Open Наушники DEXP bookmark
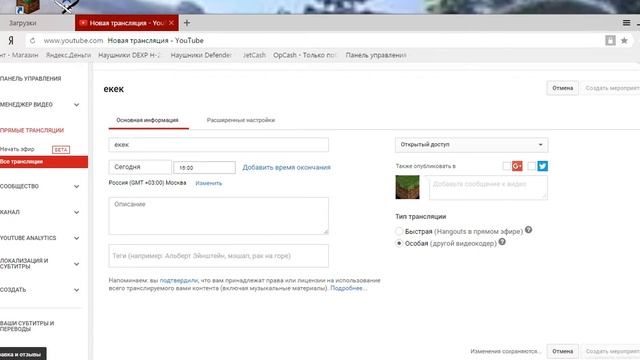This screenshot has height=360, width=640. tap(129, 55)
